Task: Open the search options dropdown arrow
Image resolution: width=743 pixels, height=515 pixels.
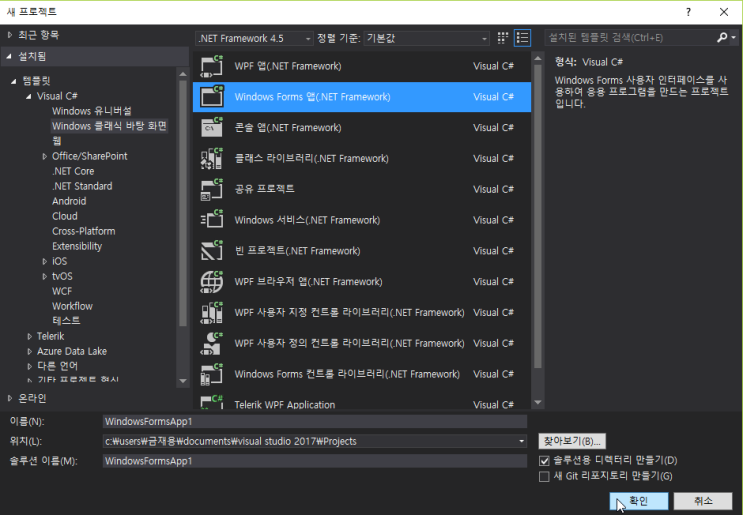Action: [x=734, y=37]
